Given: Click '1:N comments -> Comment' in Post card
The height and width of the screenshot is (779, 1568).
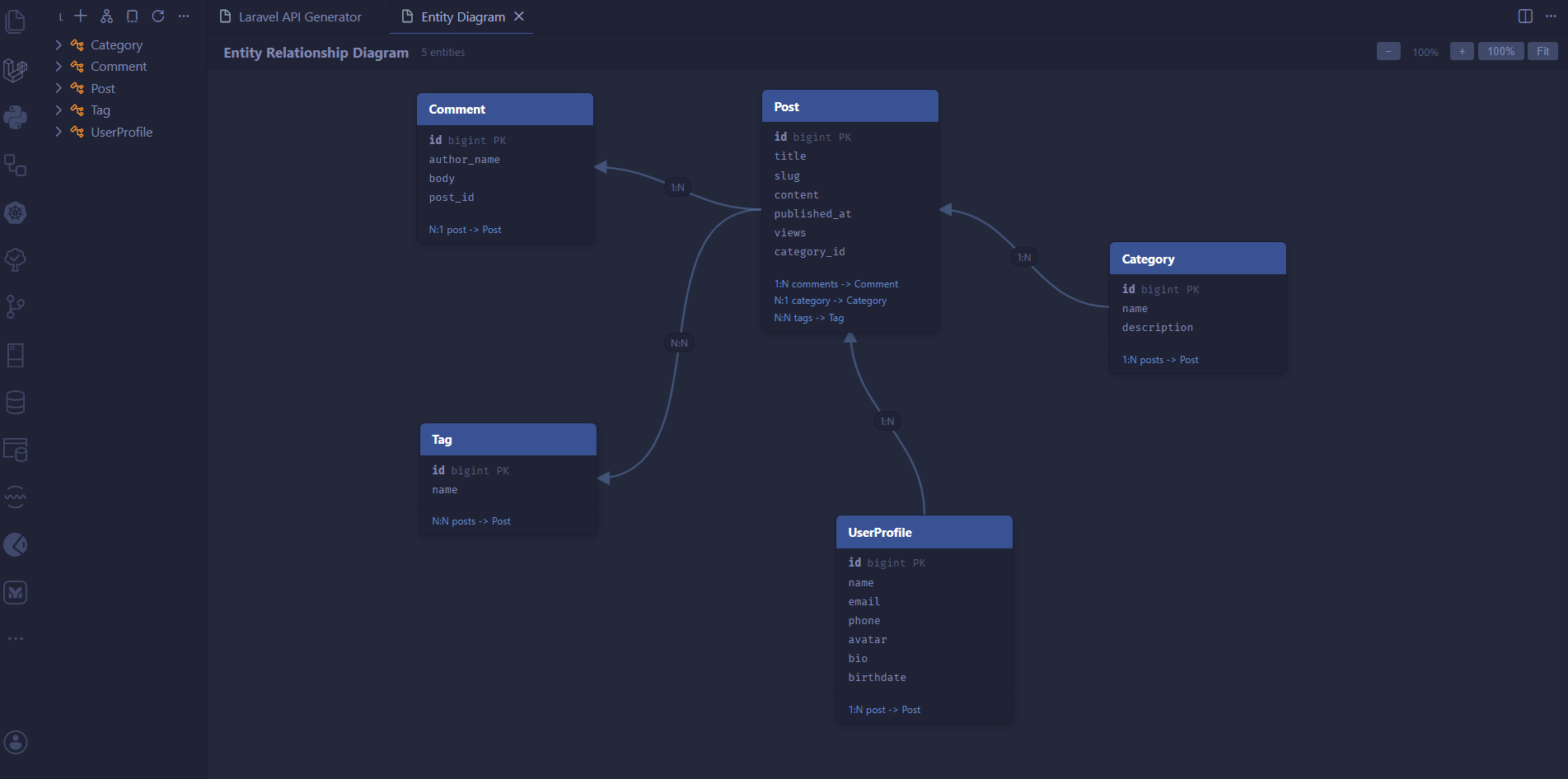Looking at the screenshot, I should tap(836, 284).
